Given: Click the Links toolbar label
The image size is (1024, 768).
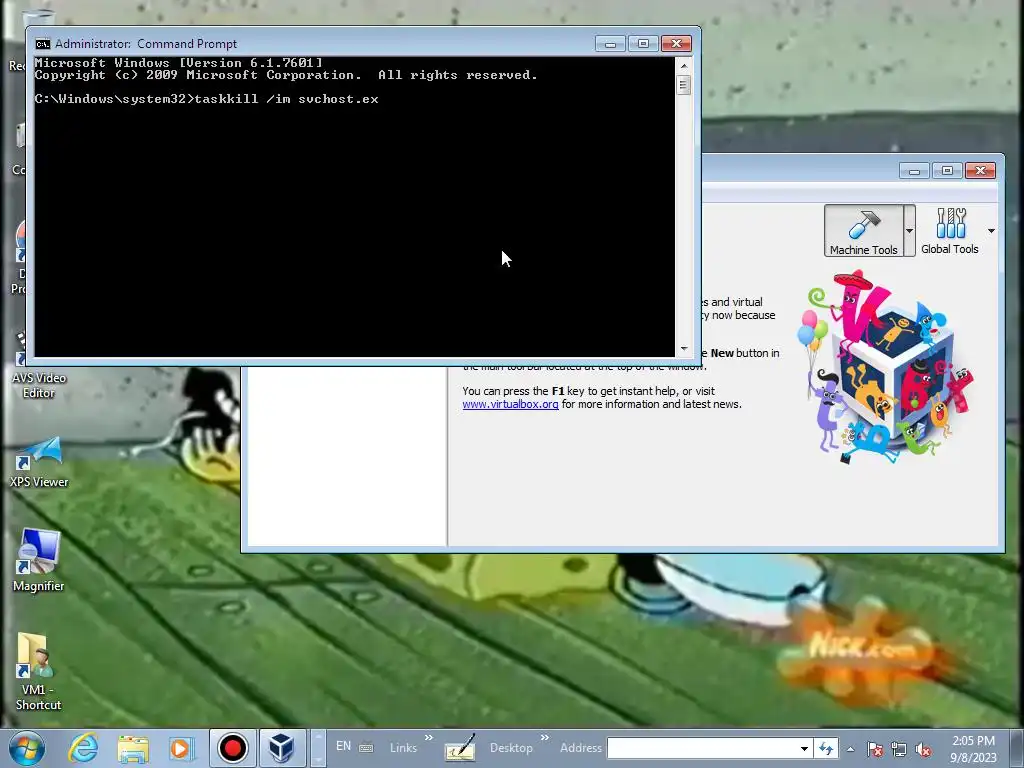Looking at the screenshot, I should click(x=403, y=748).
